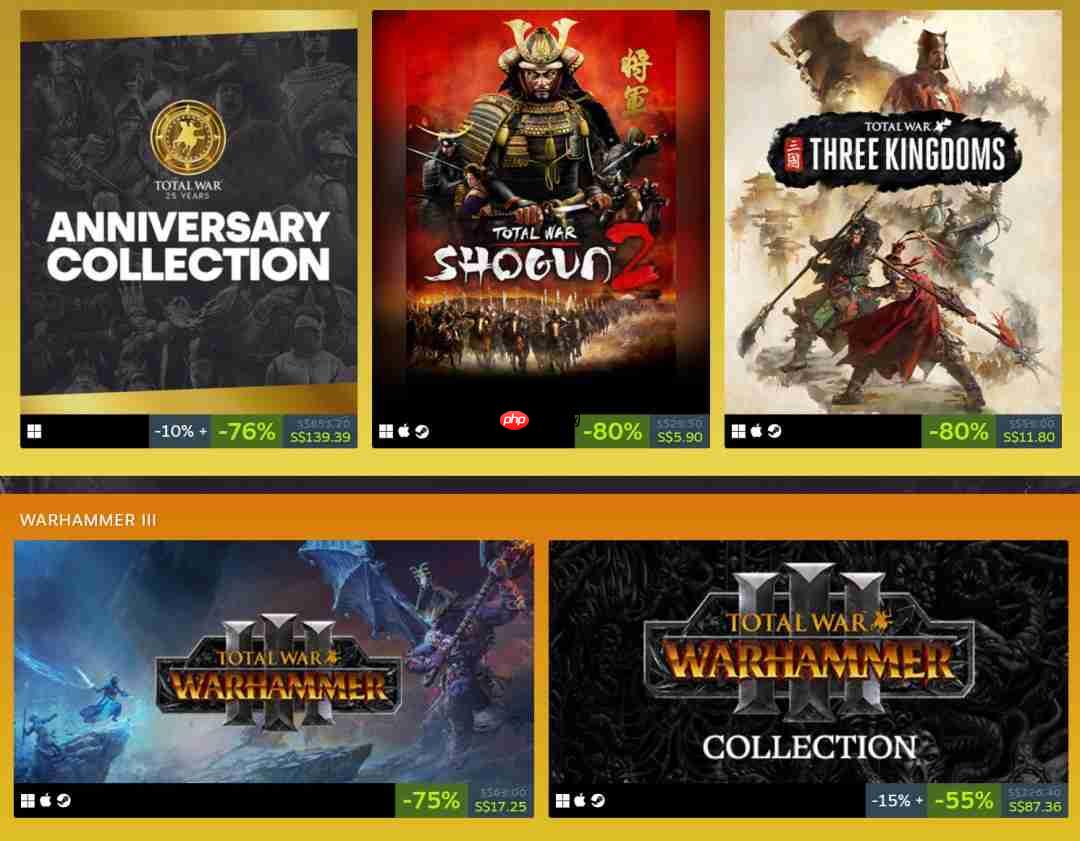Click the Steam icon under Three Kingdoms
This screenshot has height=841, width=1080.
tap(775, 431)
